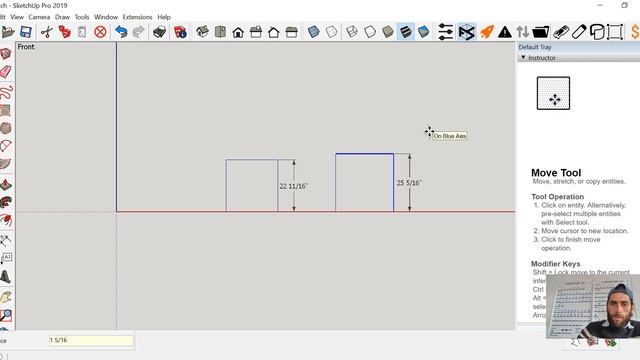The width and height of the screenshot is (640, 360).
Task: Switch to the Right view icon
Action: (256, 32)
